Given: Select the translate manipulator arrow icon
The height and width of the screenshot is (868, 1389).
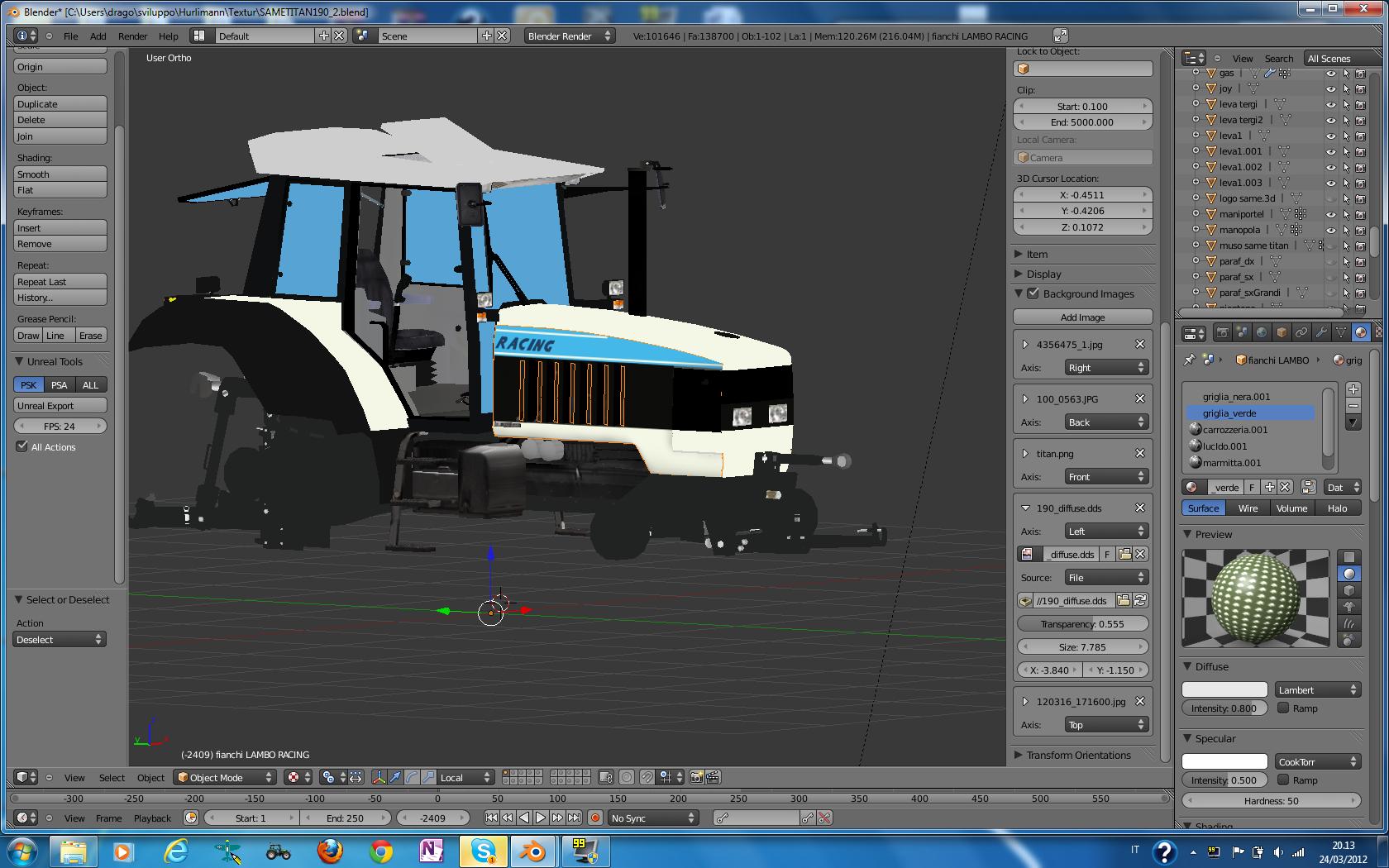Looking at the screenshot, I should click(x=395, y=777).
